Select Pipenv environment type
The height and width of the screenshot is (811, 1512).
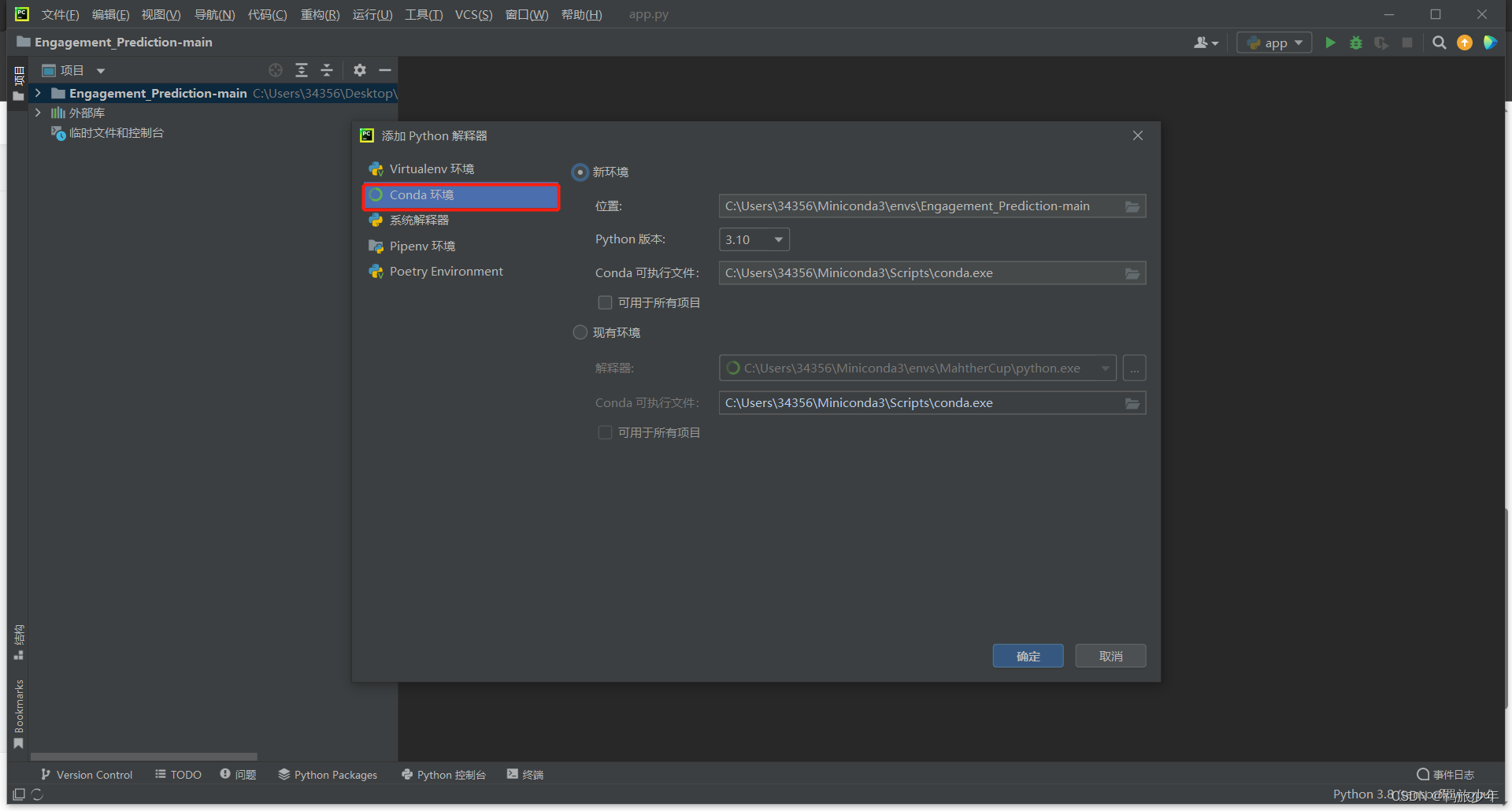(x=461, y=246)
